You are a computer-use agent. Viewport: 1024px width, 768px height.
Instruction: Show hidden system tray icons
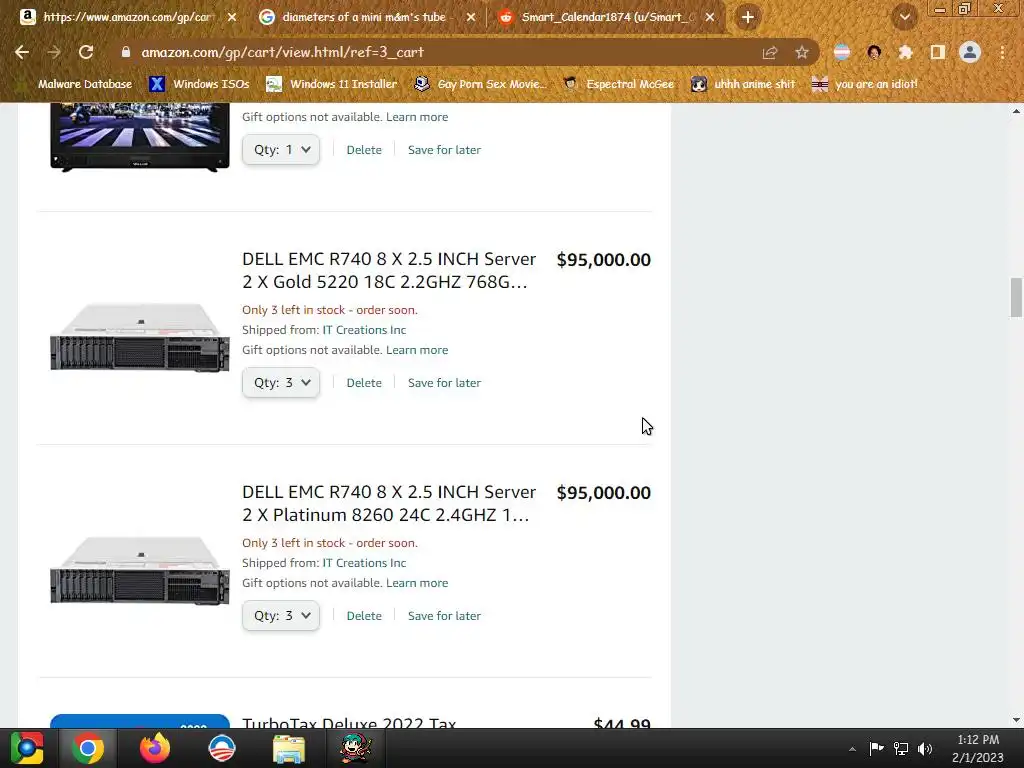[x=852, y=749]
